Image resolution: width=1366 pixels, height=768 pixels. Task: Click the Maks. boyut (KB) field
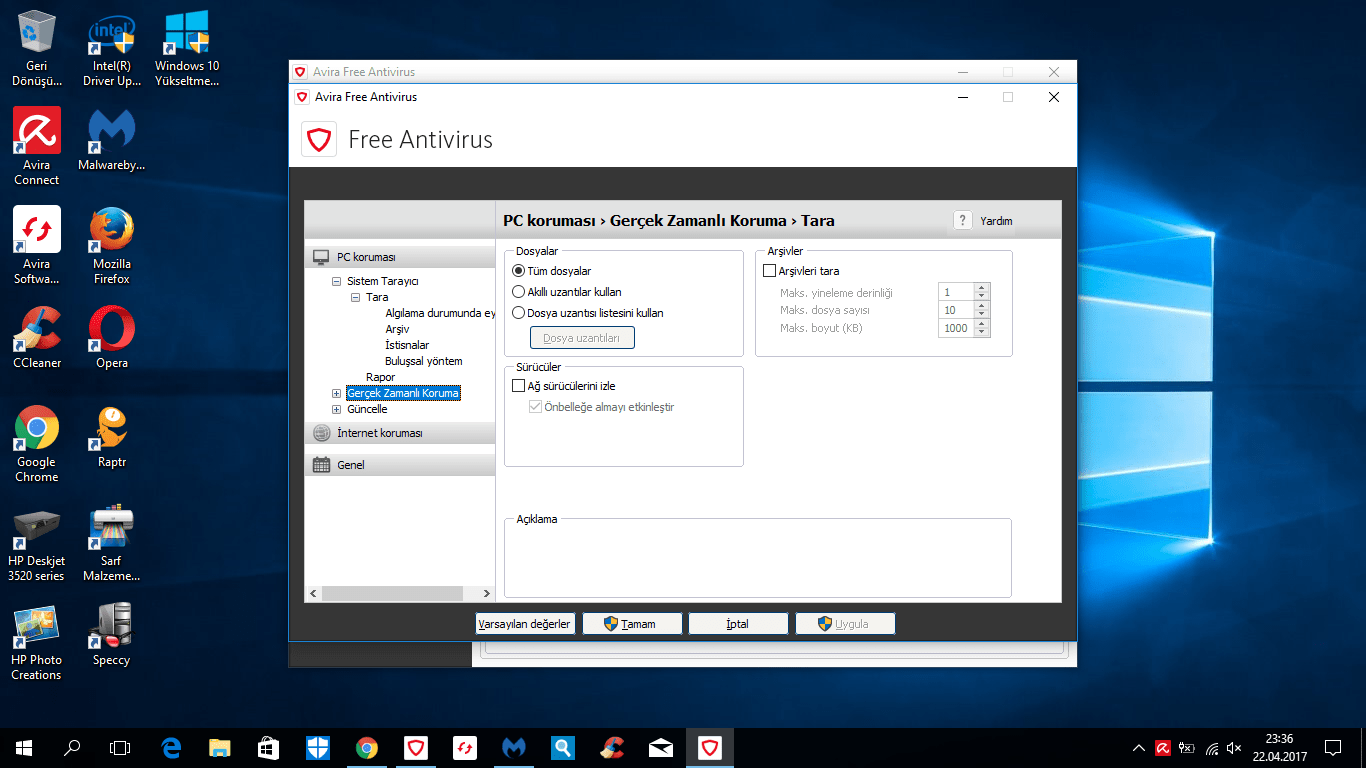click(x=956, y=328)
